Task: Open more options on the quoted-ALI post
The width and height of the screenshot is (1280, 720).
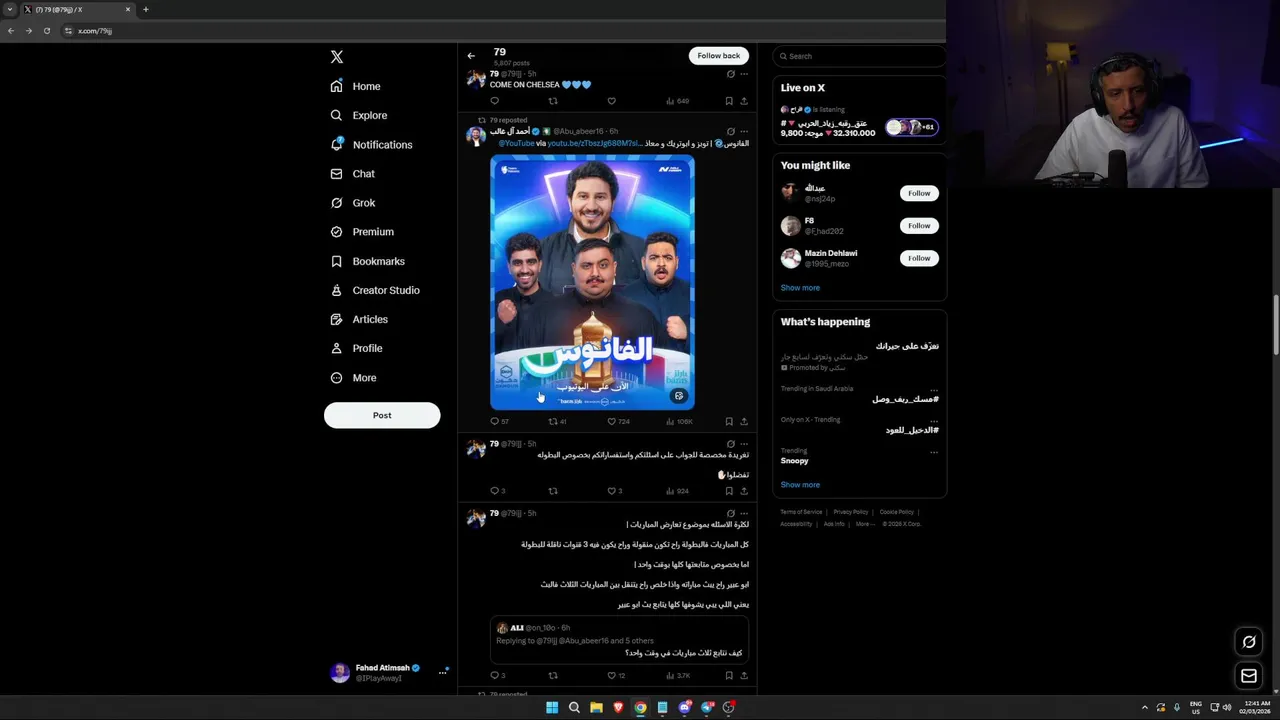Action: click(743, 513)
